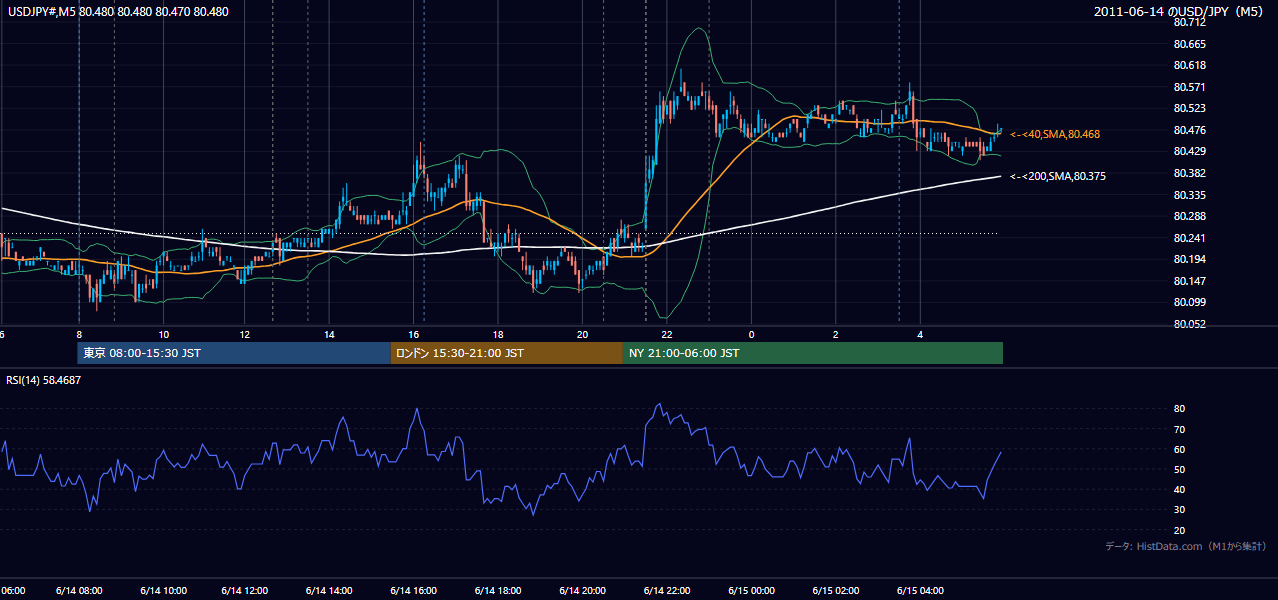Click the 80.194 price axis label
This screenshot has height=600, width=1278.
(1189, 259)
